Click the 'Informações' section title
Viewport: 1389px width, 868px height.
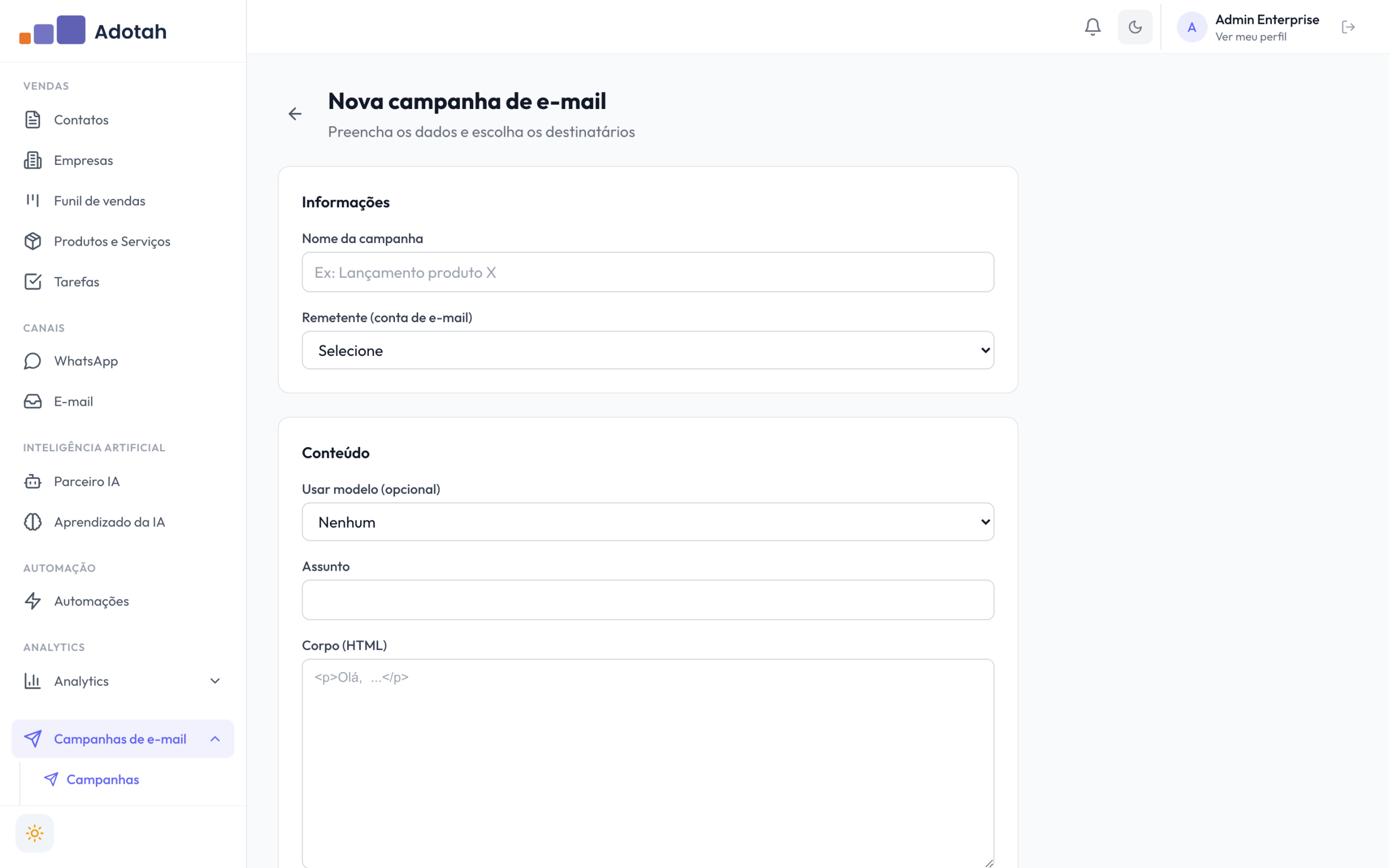click(346, 202)
